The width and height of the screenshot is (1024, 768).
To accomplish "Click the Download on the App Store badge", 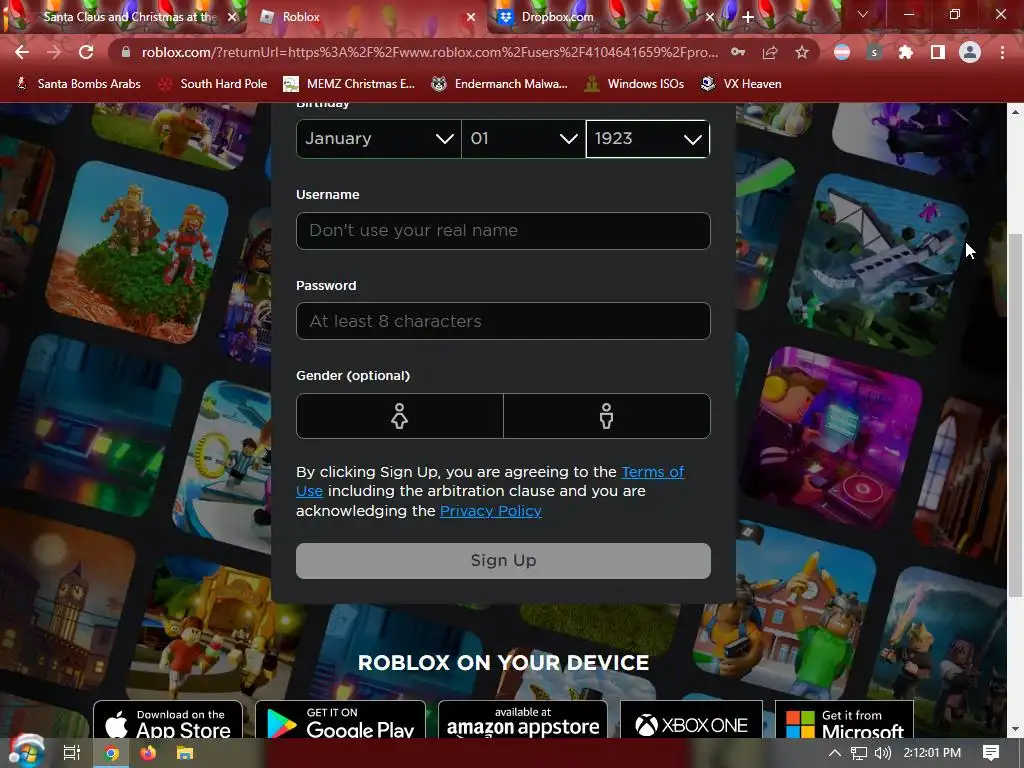I will pyautogui.click(x=168, y=721).
